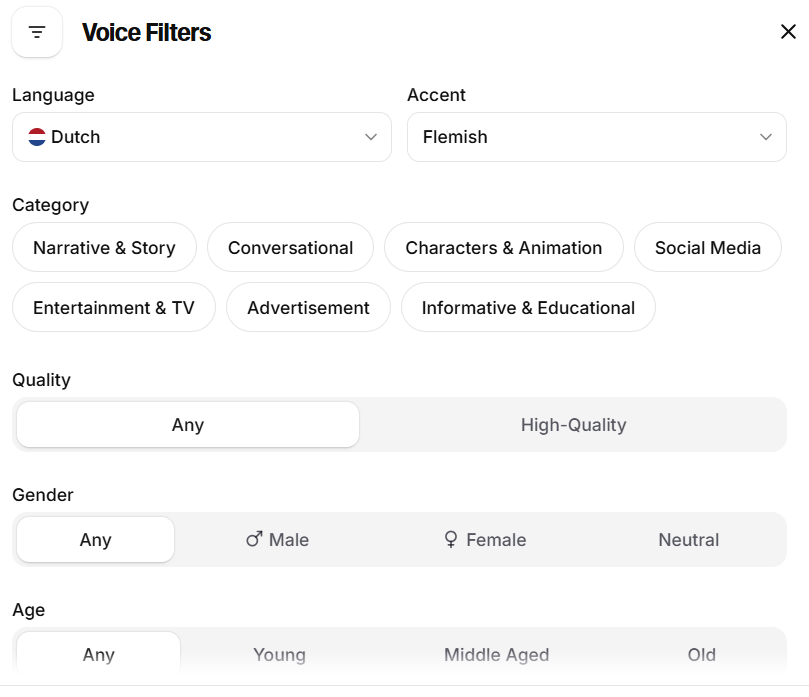The image size is (809, 697).
Task: Toggle the Entertainment & TV category
Action: pos(113,308)
